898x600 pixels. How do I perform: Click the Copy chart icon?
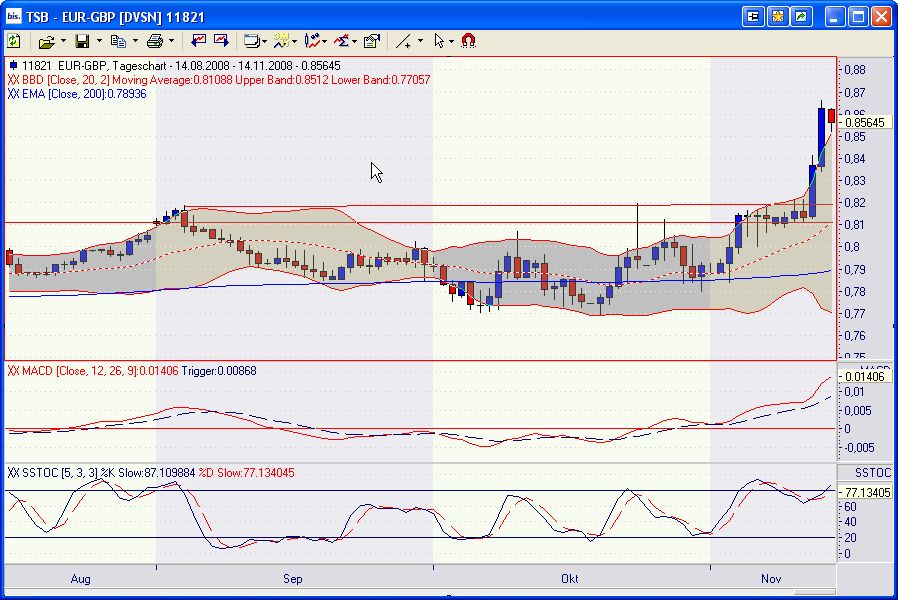[120, 41]
